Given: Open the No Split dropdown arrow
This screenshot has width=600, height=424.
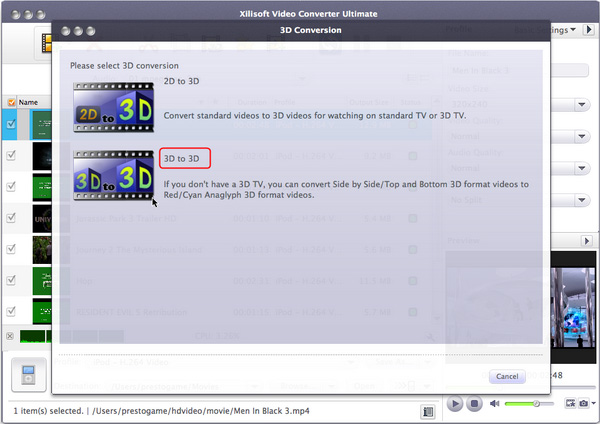Looking at the screenshot, I should 582,200.
